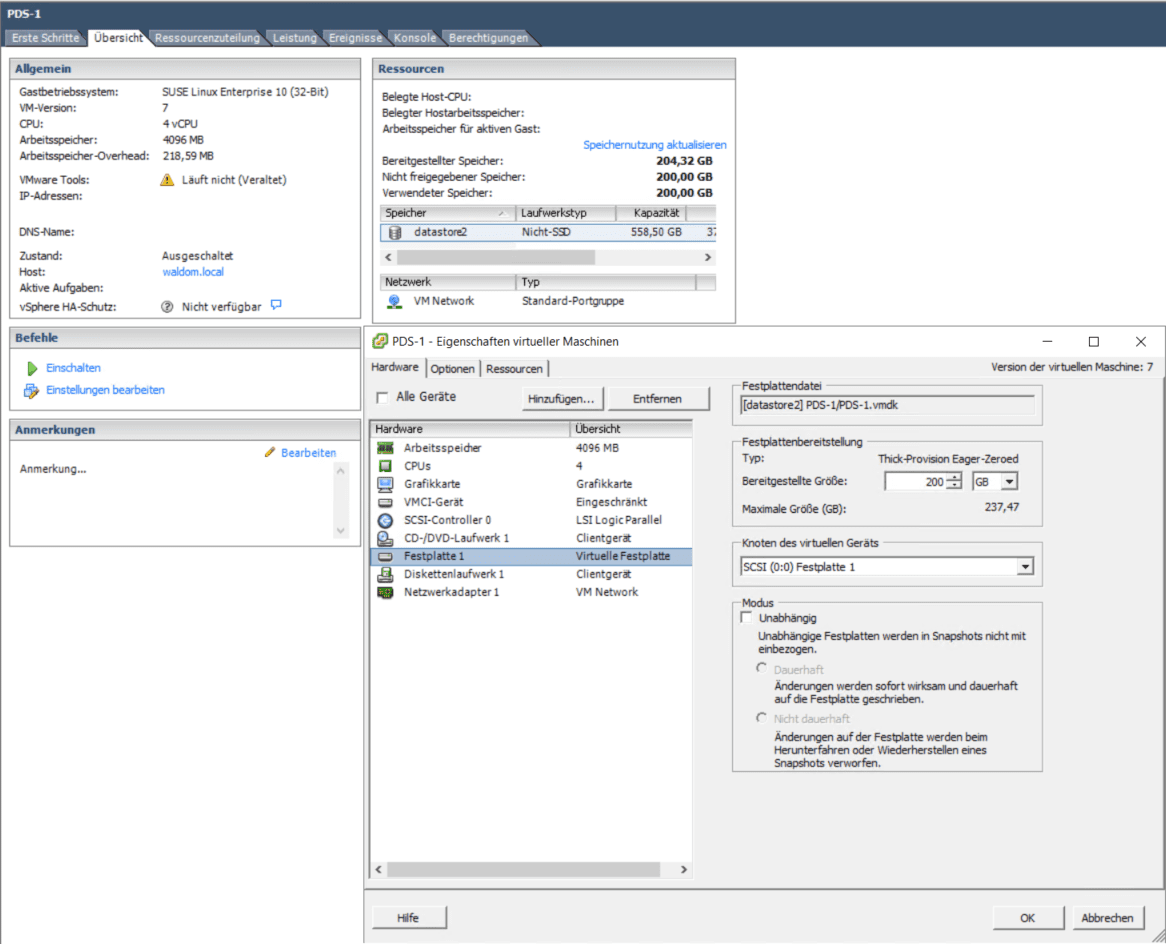Switch to the Ressourcen dialog tab
The image size is (1166, 944).
515,369
